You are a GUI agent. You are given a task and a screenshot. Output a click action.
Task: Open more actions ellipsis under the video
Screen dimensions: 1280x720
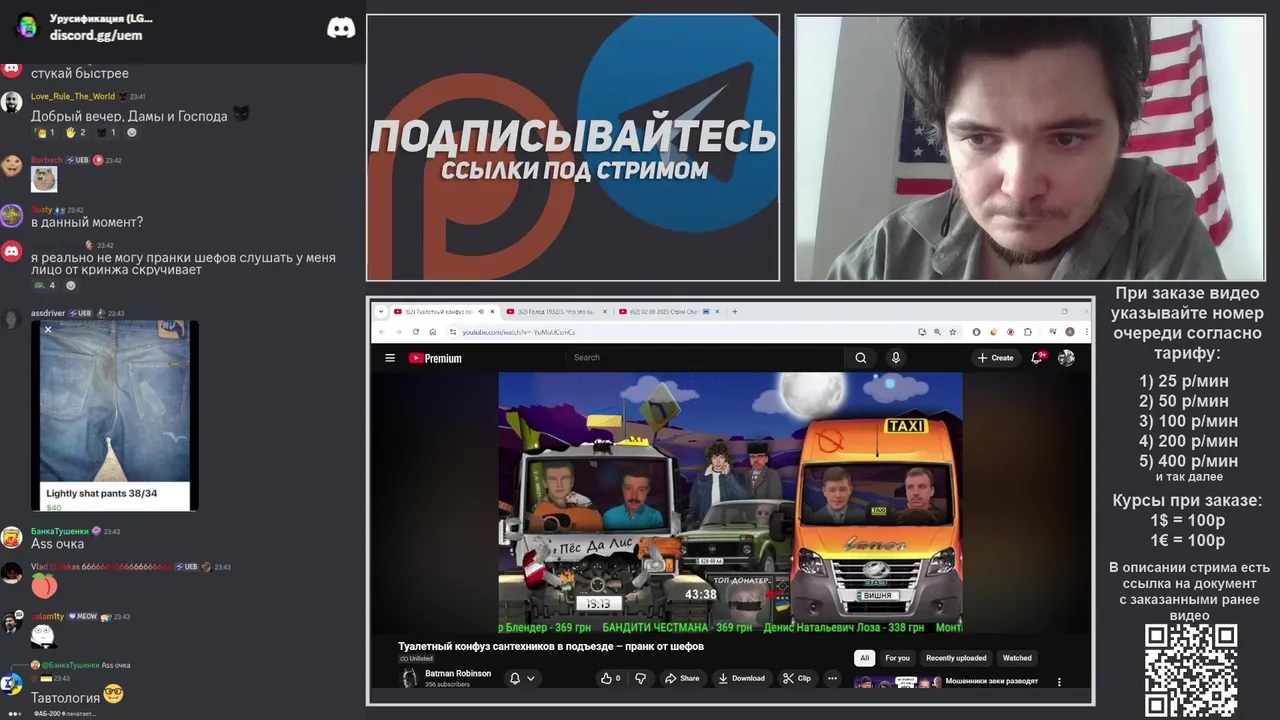point(832,678)
